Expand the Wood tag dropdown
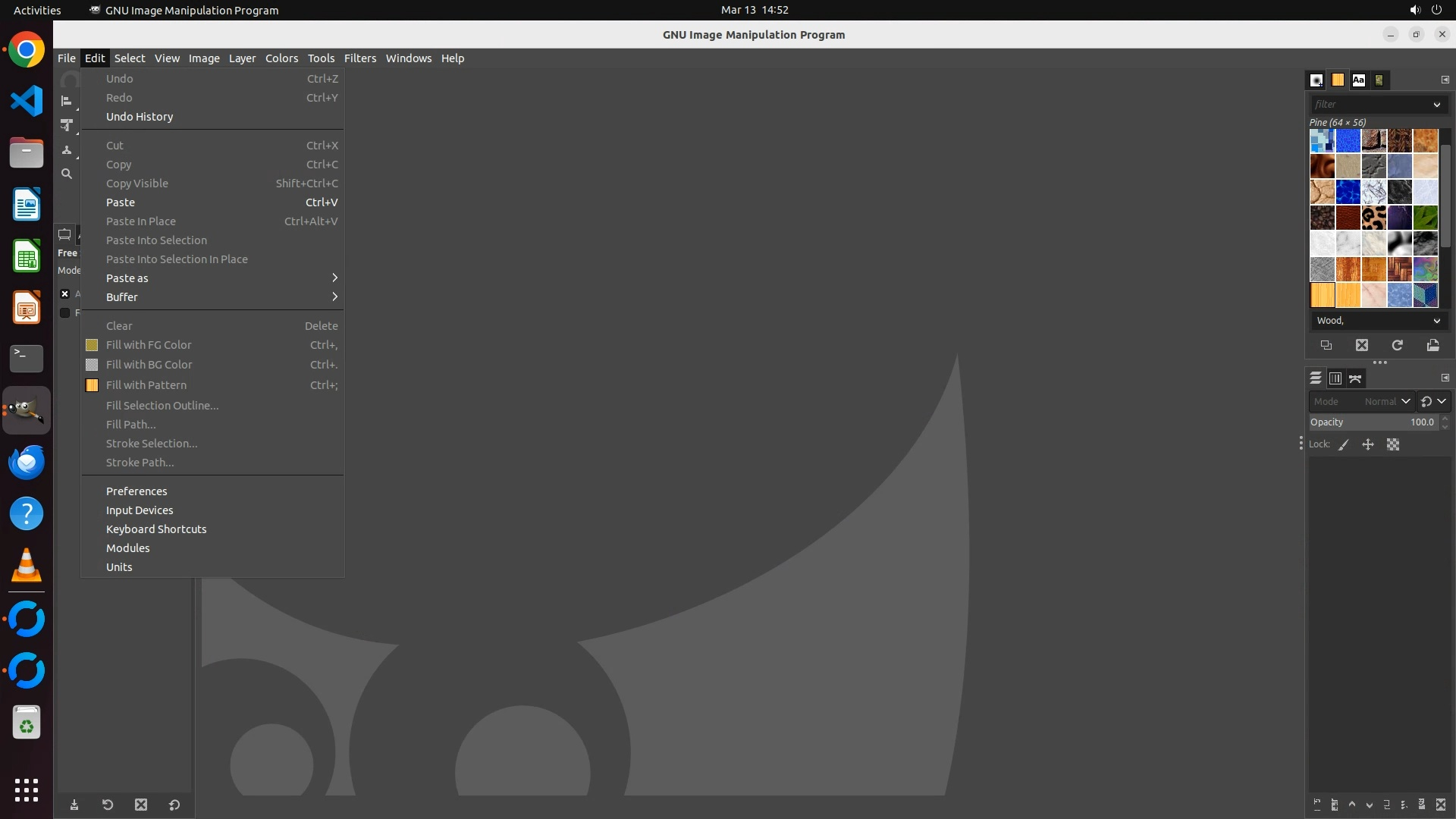 click(x=1436, y=321)
